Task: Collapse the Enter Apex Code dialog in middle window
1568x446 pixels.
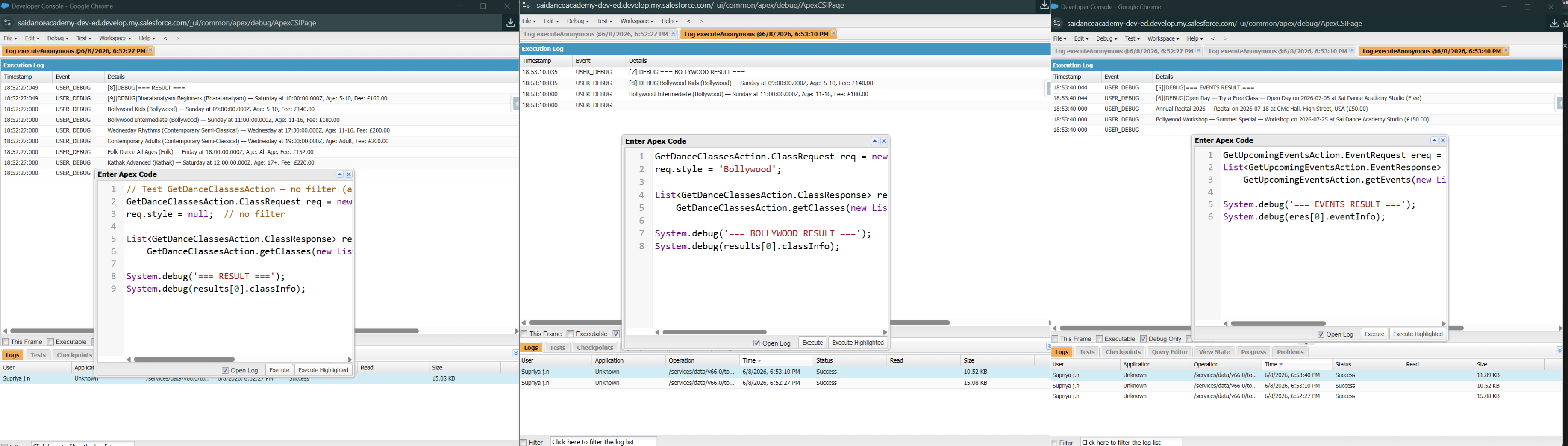Action: coord(875,142)
